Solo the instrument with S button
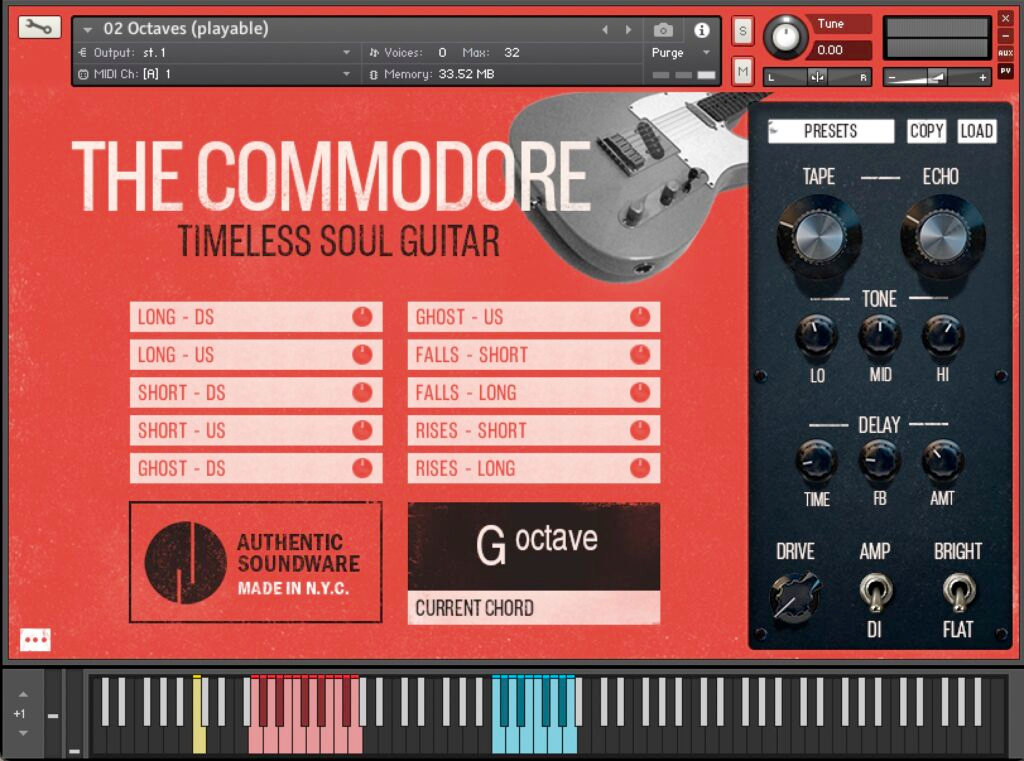The image size is (1024, 761). click(x=742, y=31)
